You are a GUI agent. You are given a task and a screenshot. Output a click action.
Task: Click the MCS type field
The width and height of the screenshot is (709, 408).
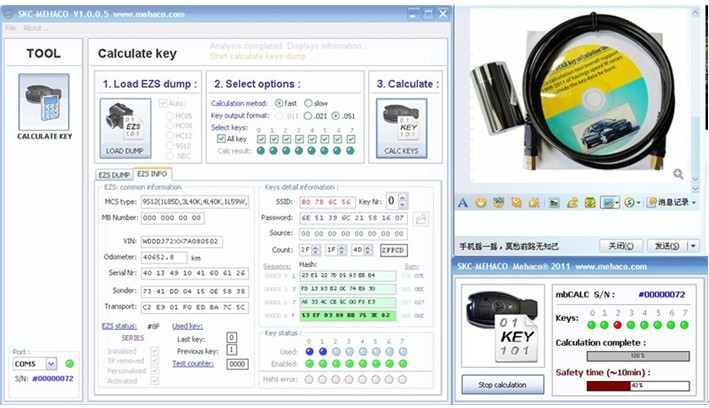click(x=195, y=202)
